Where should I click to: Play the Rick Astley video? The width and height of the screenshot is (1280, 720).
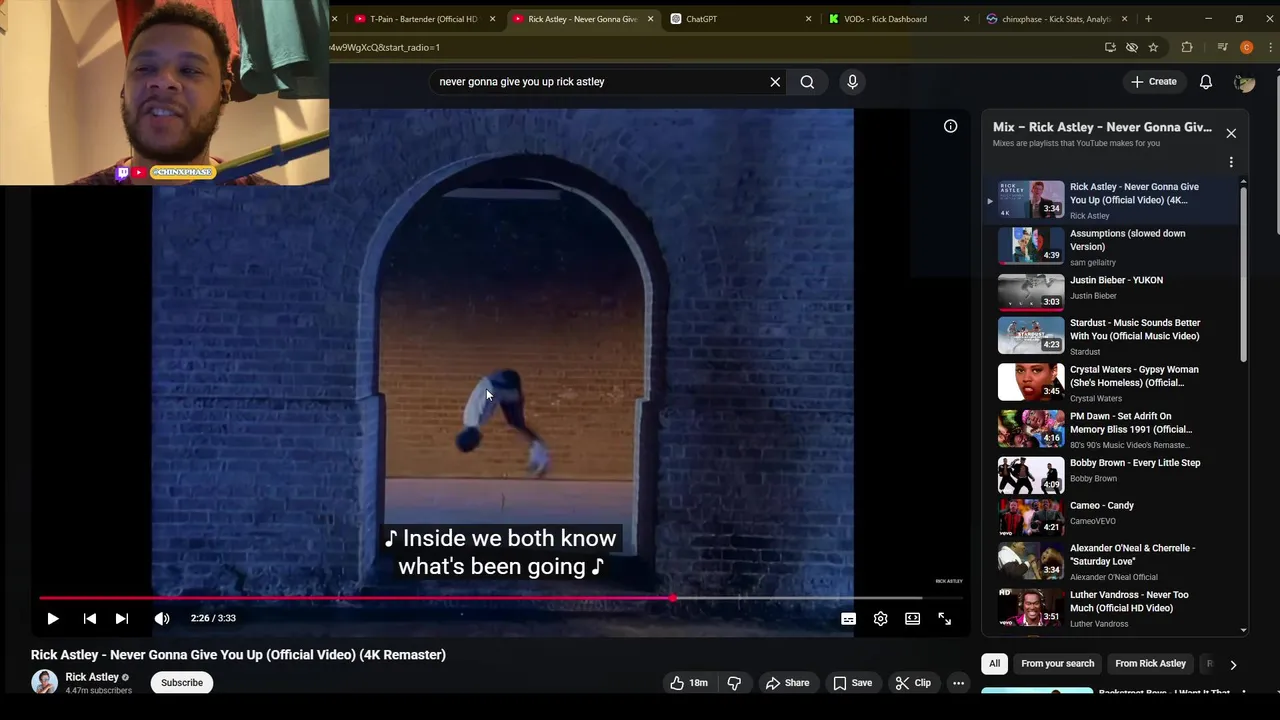[x=53, y=619]
